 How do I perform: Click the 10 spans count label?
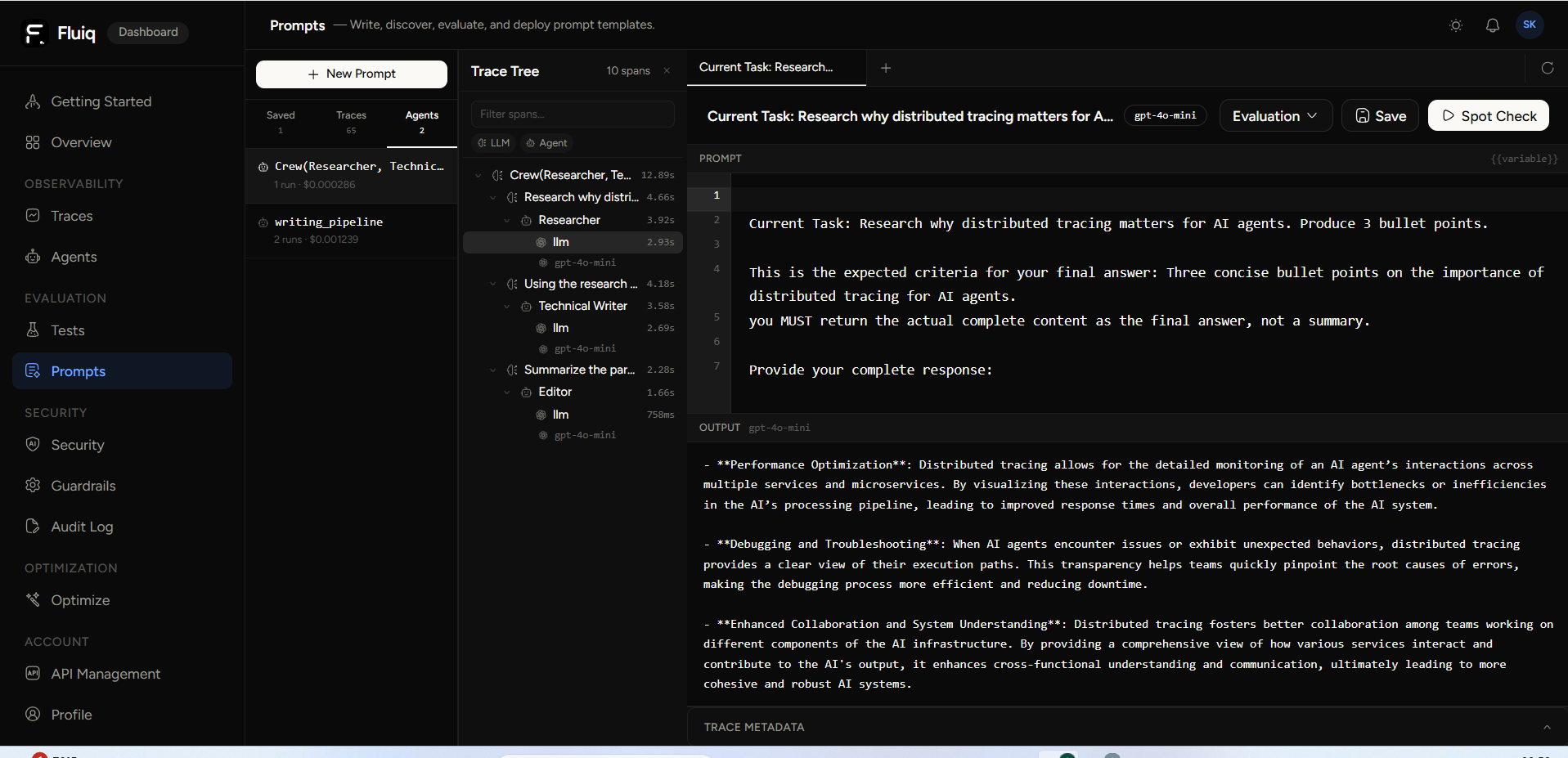(628, 71)
